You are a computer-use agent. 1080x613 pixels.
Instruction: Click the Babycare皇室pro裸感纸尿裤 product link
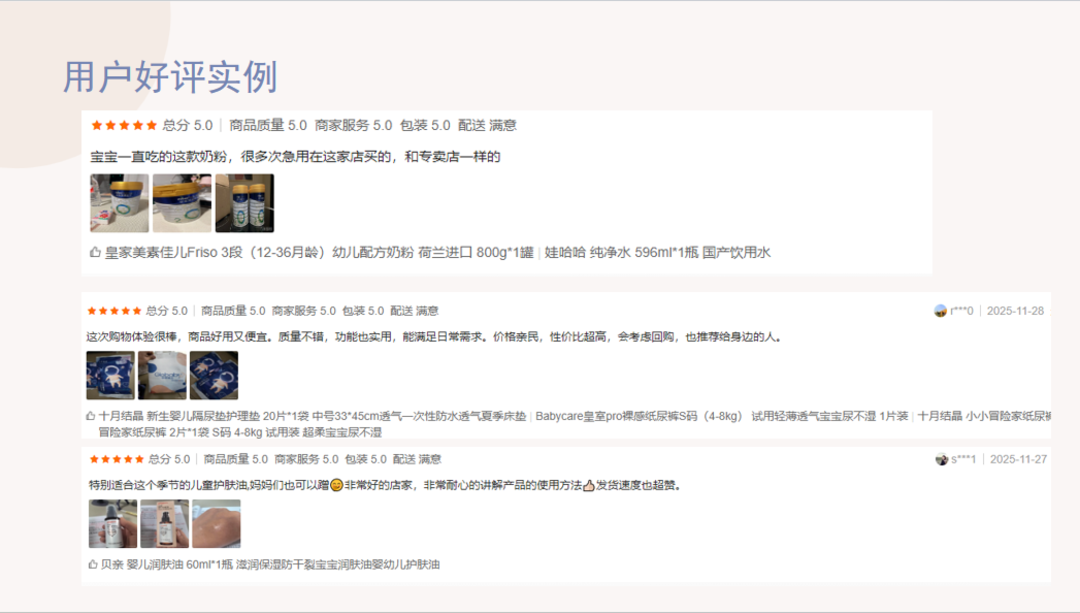(x=638, y=416)
